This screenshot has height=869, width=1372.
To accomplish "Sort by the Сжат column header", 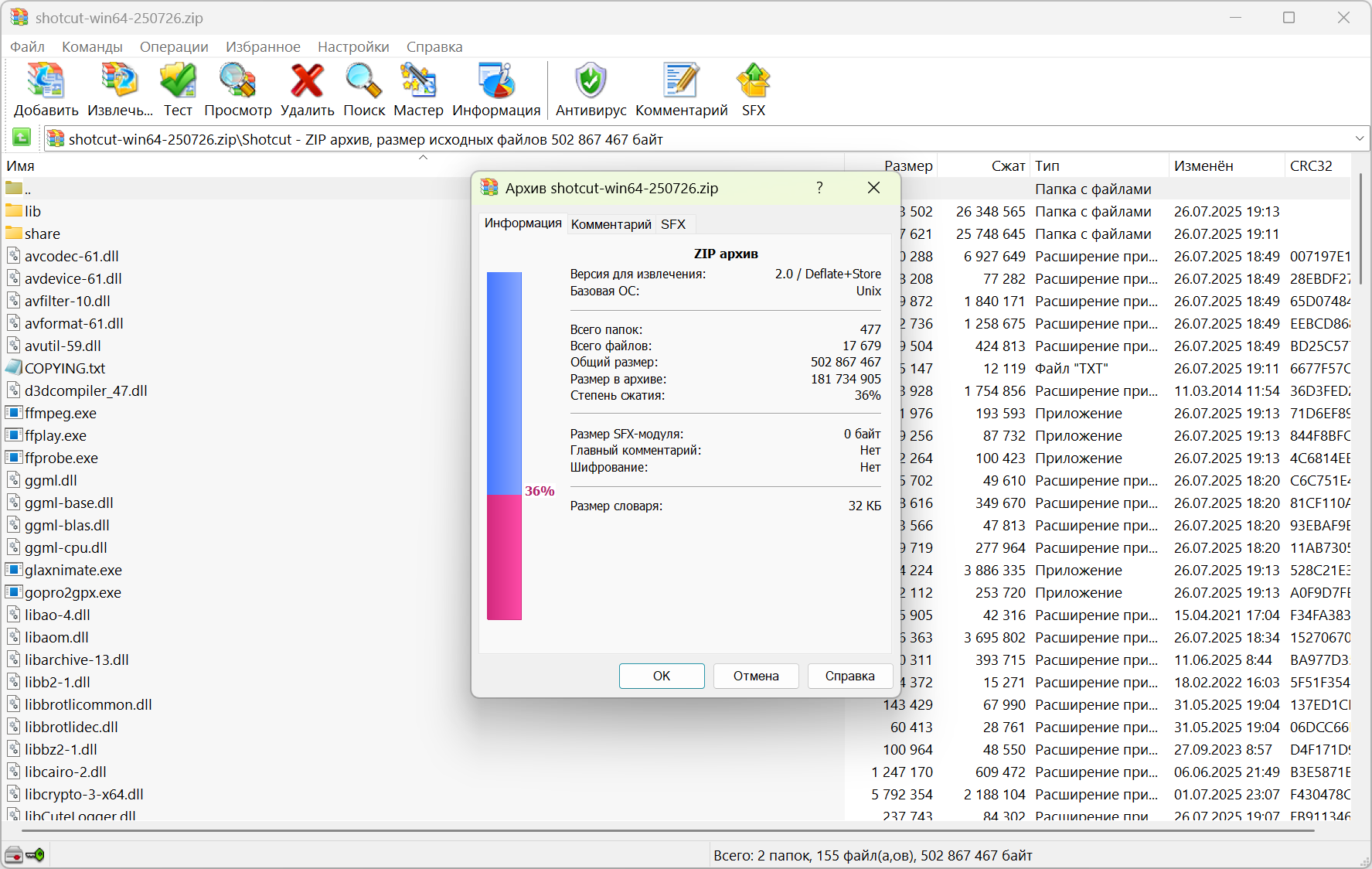I will pyautogui.click(x=983, y=165).
